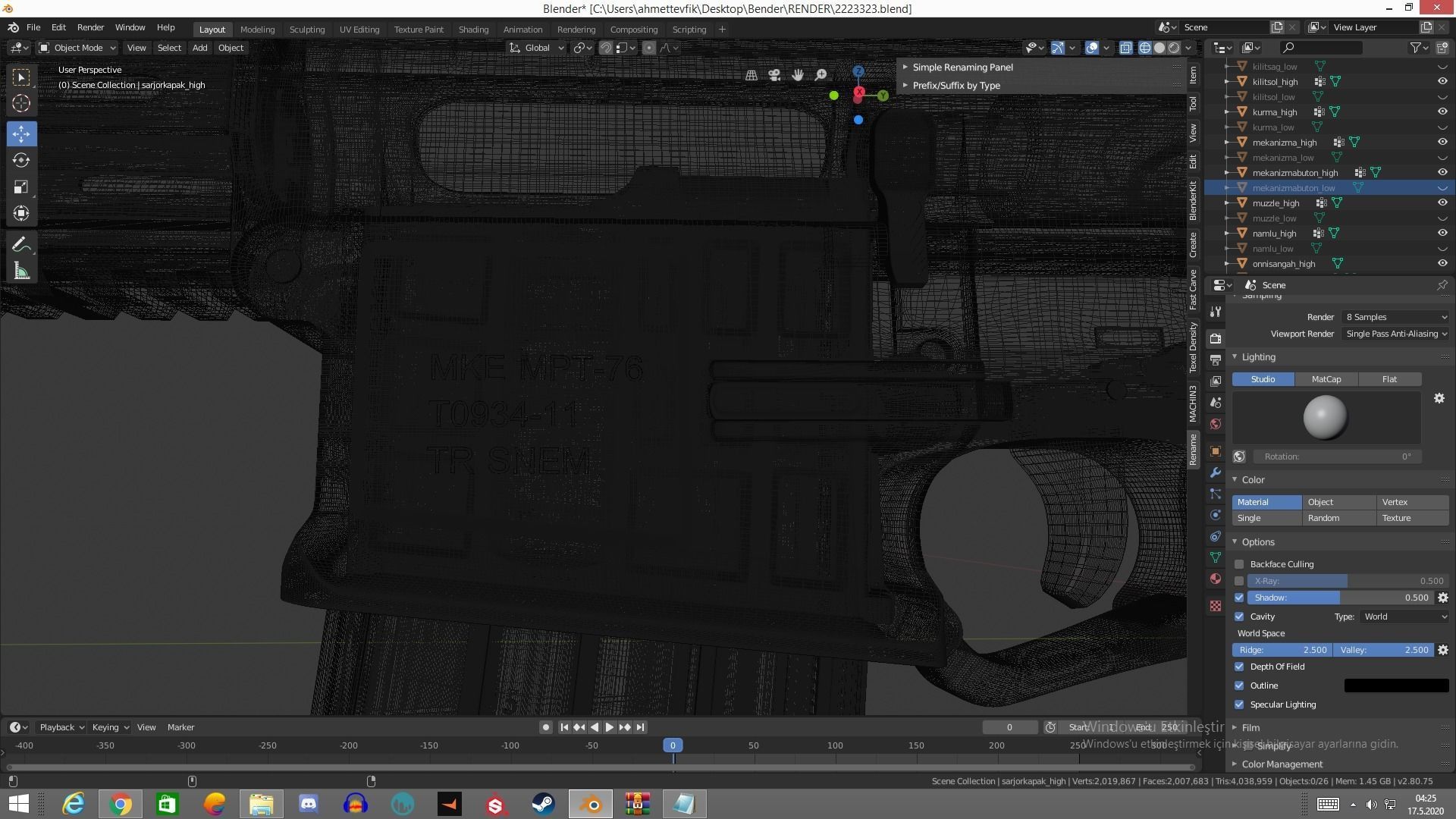
Task: Enable Backface Culling checkbox
Action: tap(1239, 564)
